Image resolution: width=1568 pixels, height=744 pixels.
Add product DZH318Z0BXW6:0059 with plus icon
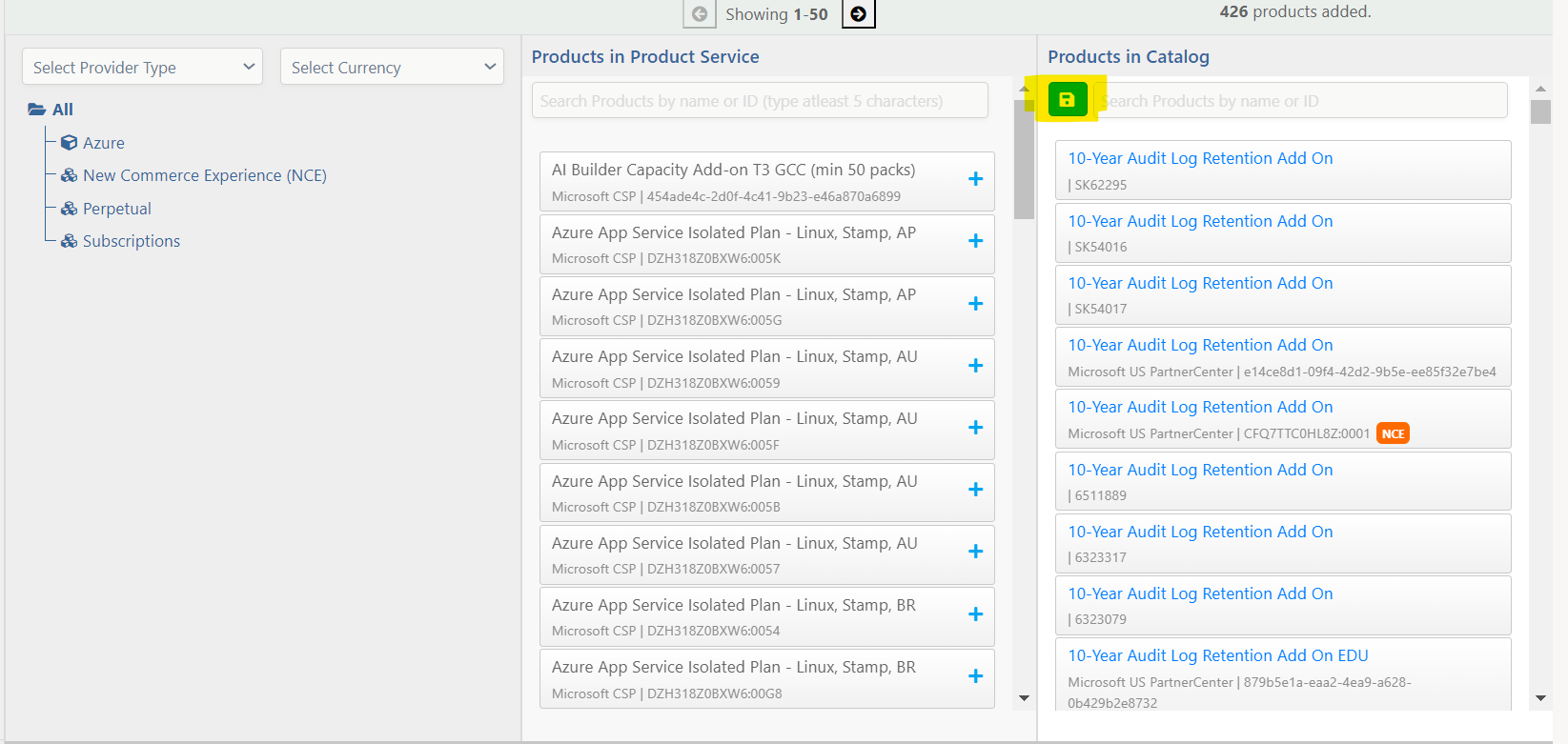pos(975,366)
